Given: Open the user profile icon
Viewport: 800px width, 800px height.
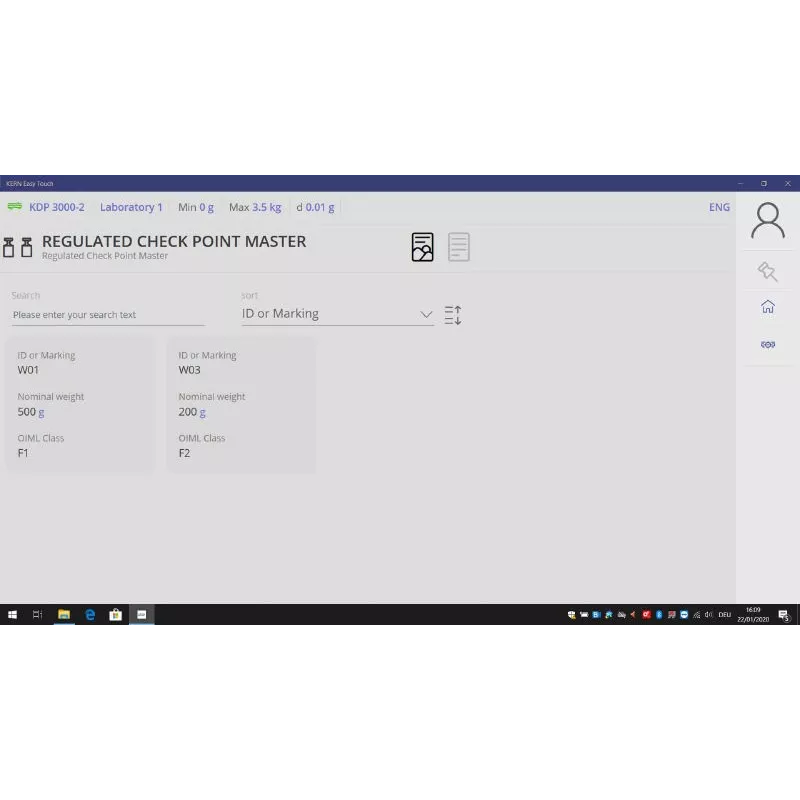Looking at the screenshot, I should (767, 221).
